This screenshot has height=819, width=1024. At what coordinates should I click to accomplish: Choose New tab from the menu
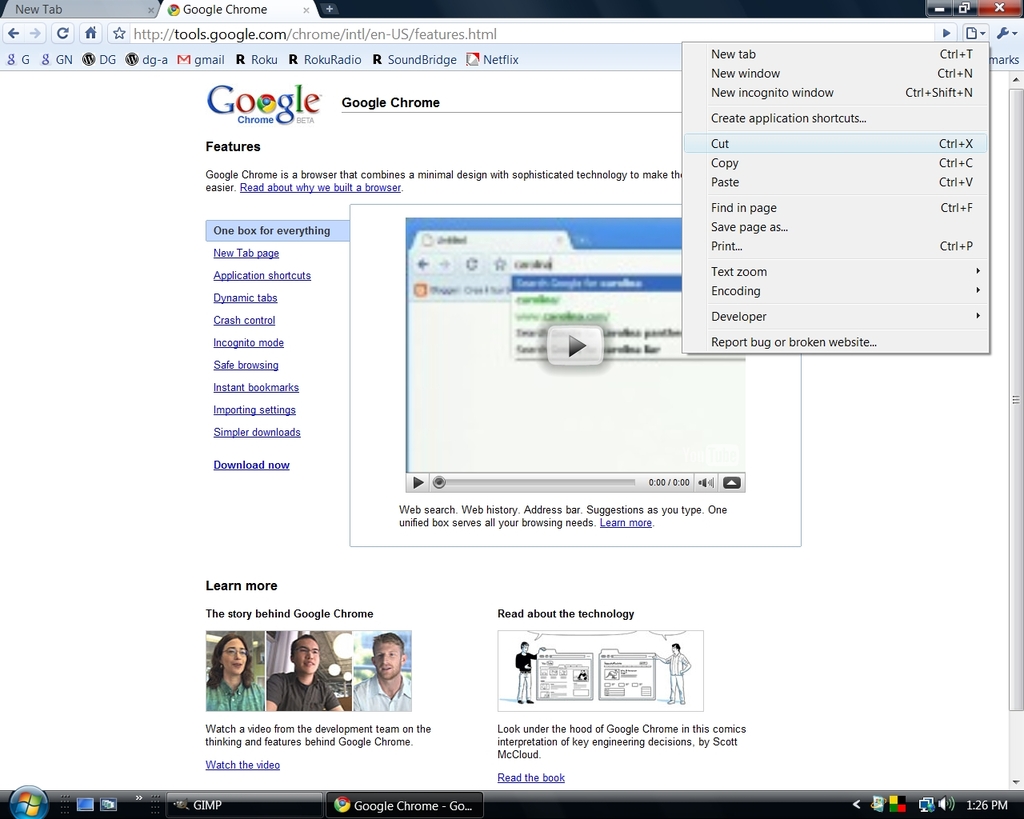836,54
